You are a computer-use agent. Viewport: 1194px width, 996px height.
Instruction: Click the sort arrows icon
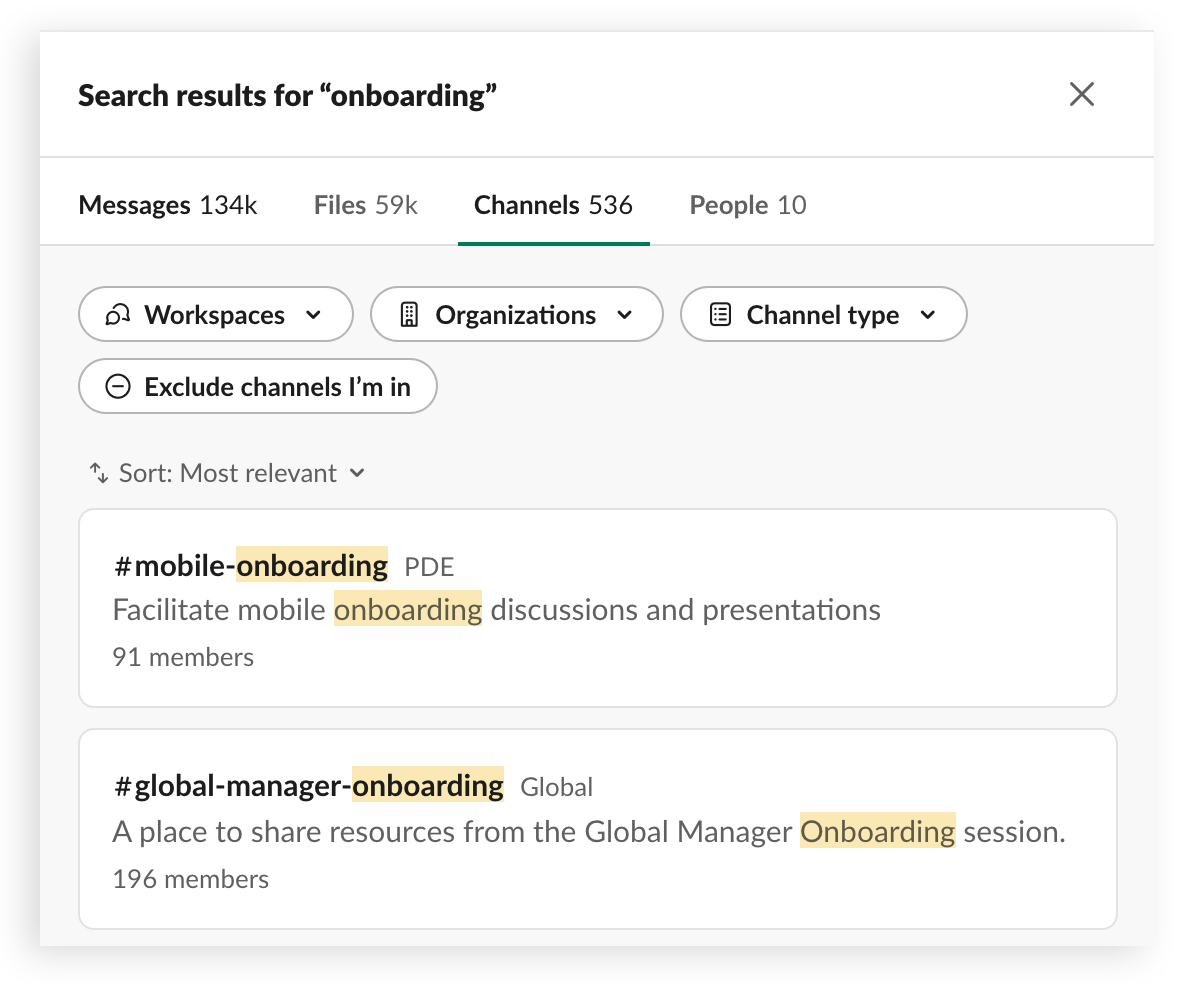(99, 473)
